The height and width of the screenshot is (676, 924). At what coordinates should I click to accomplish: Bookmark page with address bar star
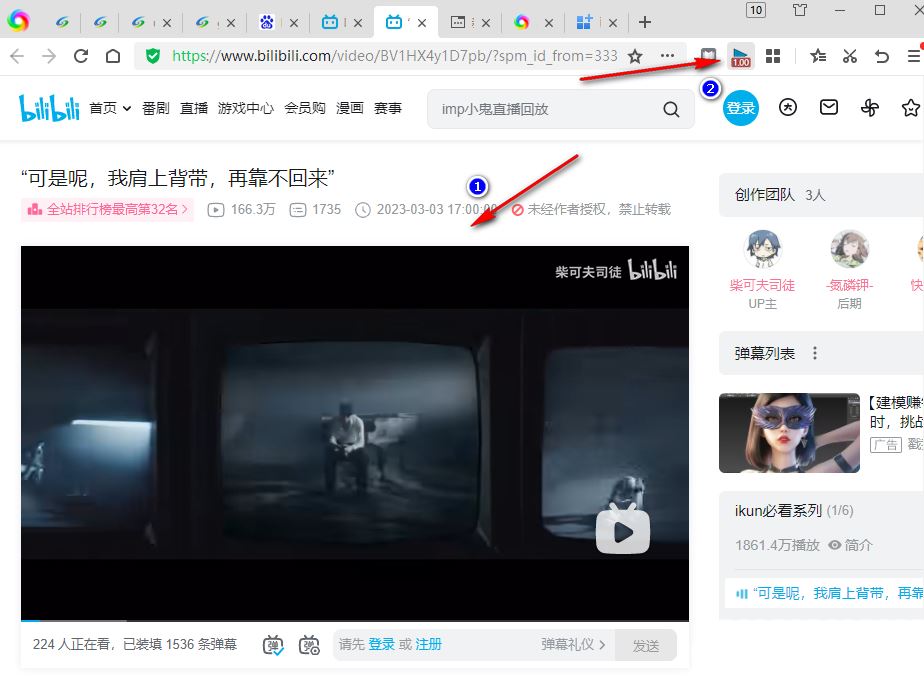click(x=635, y=57)
